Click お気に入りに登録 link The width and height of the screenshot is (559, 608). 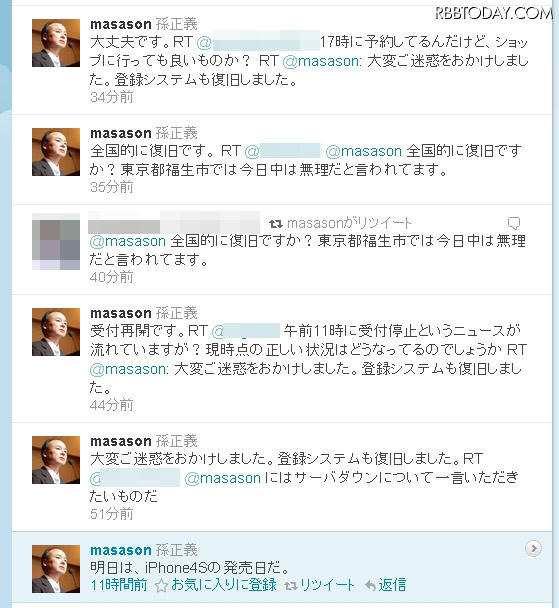point(224,585)
